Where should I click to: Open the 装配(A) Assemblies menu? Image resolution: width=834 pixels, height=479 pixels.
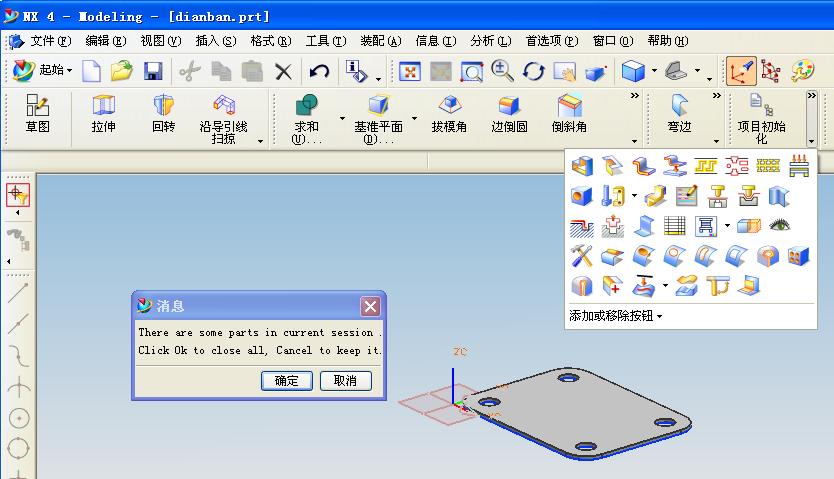(x=381, y=41)
